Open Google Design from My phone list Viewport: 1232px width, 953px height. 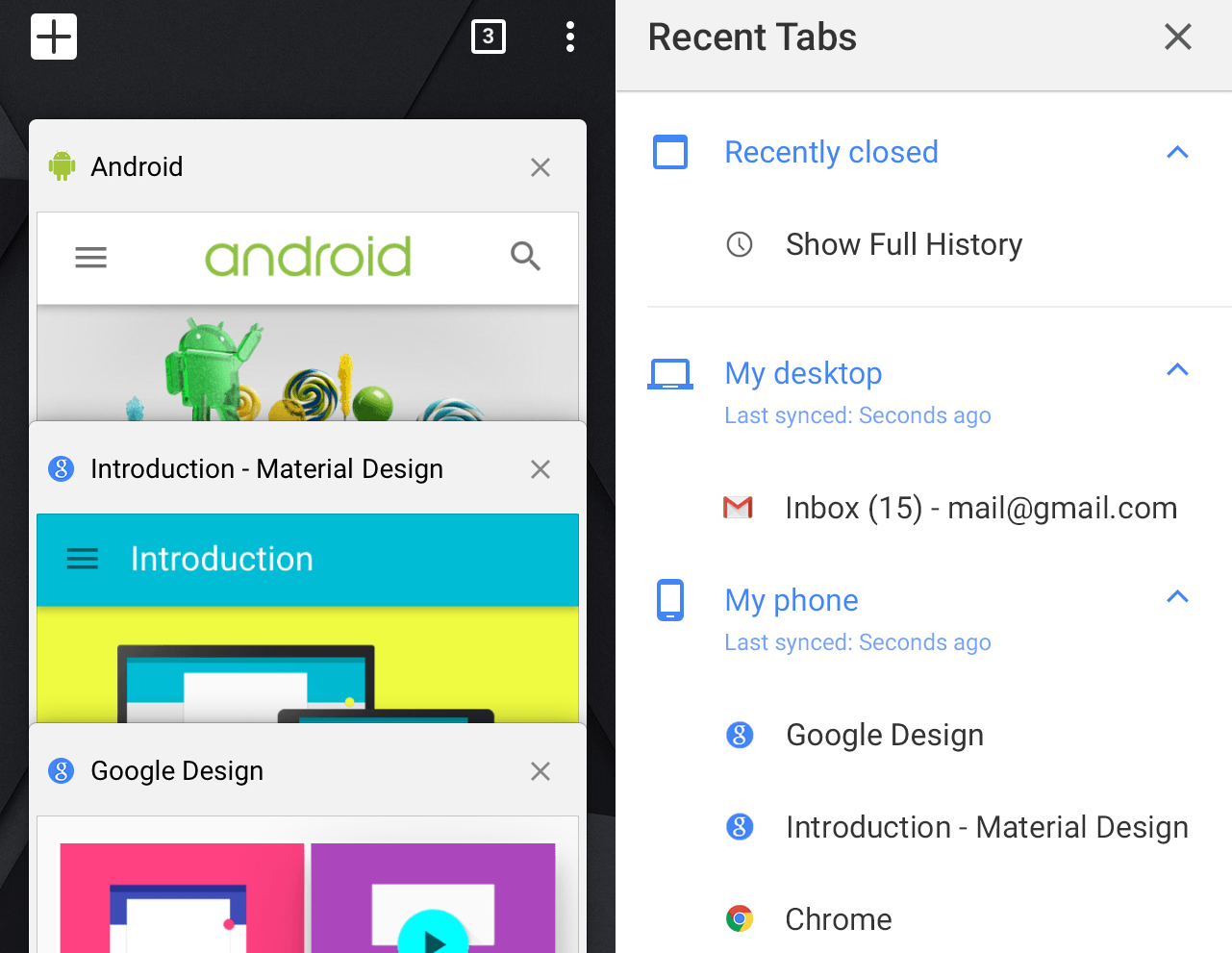[884, 735]
